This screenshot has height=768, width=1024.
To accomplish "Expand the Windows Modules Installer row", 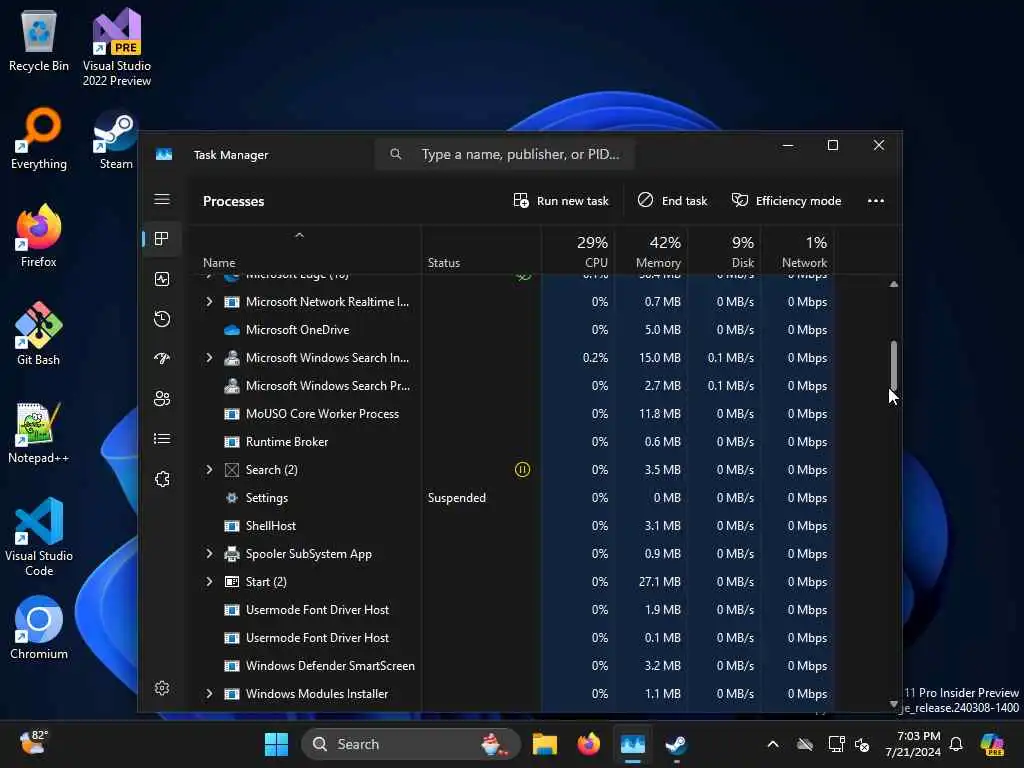I will (x=209, y=694).
